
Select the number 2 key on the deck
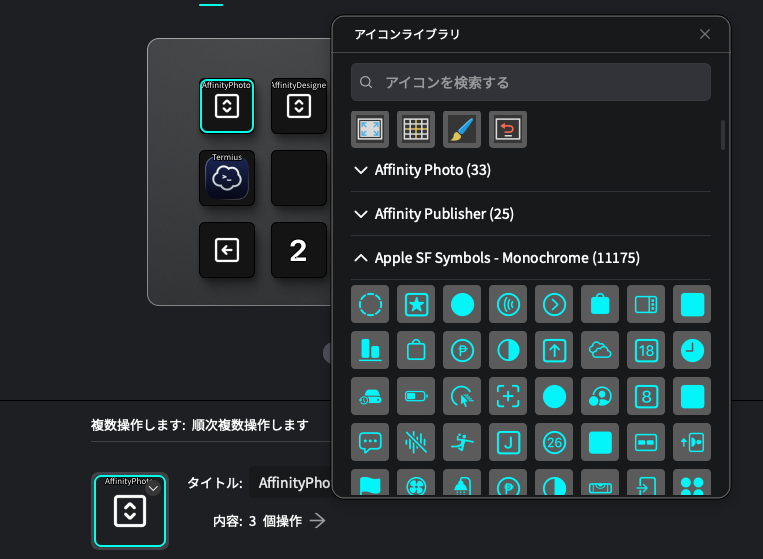coord(299,250)
